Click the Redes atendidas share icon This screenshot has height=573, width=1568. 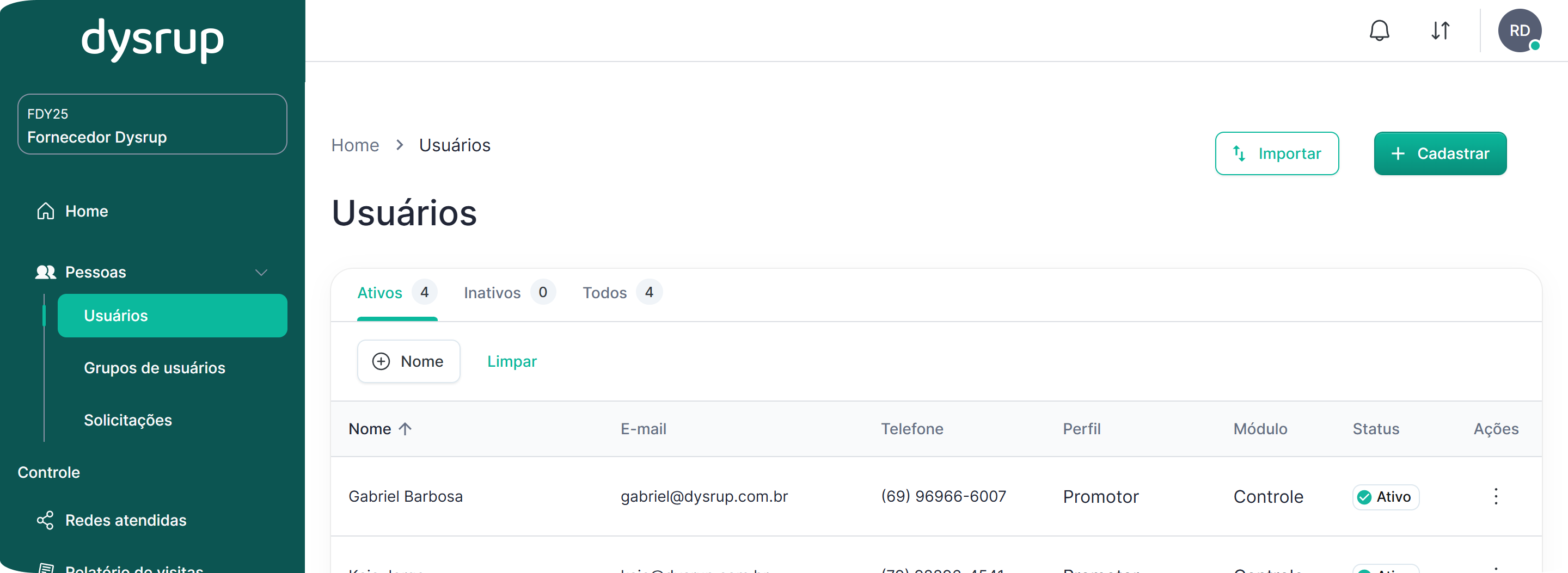tap(46, 520)
